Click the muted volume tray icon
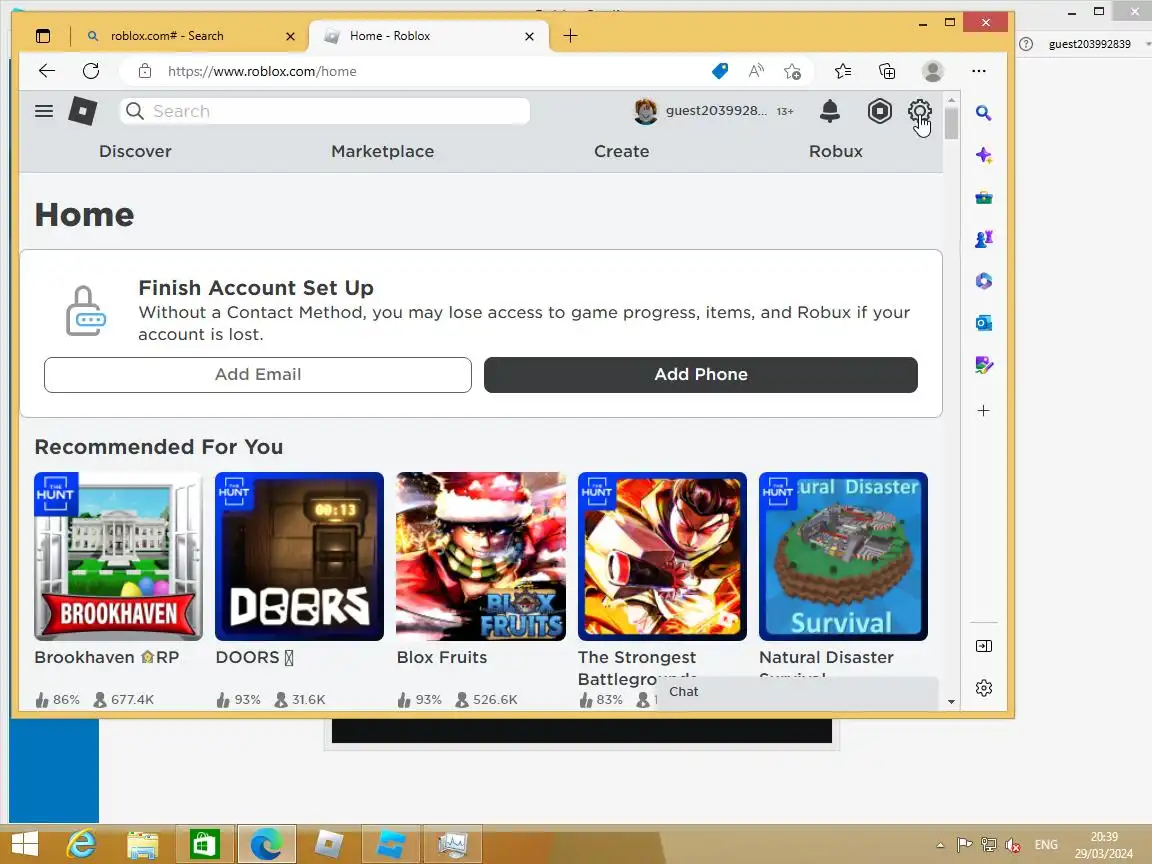Screen dimensions: 1152x864 click(1013, 845)
